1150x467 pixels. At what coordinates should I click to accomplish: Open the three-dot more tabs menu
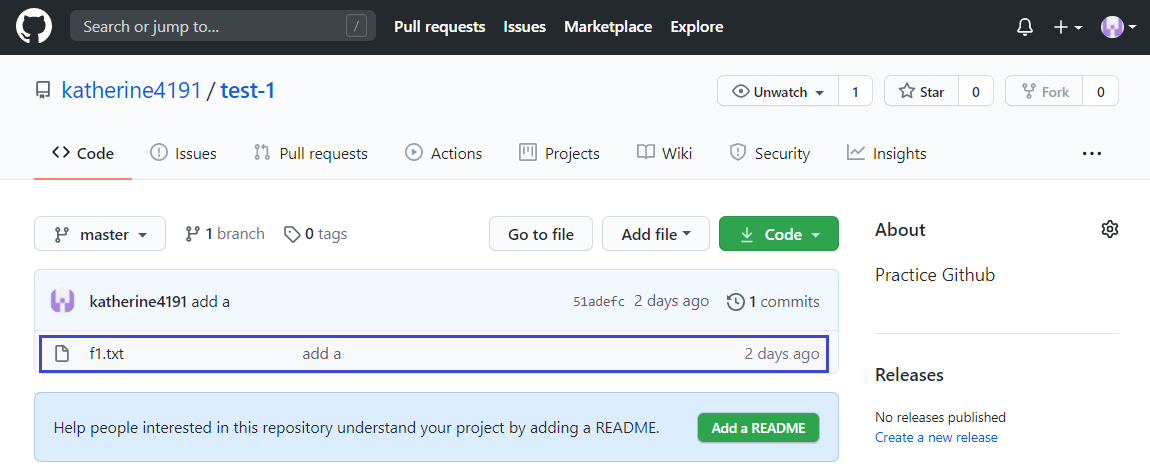(1092, 153)
